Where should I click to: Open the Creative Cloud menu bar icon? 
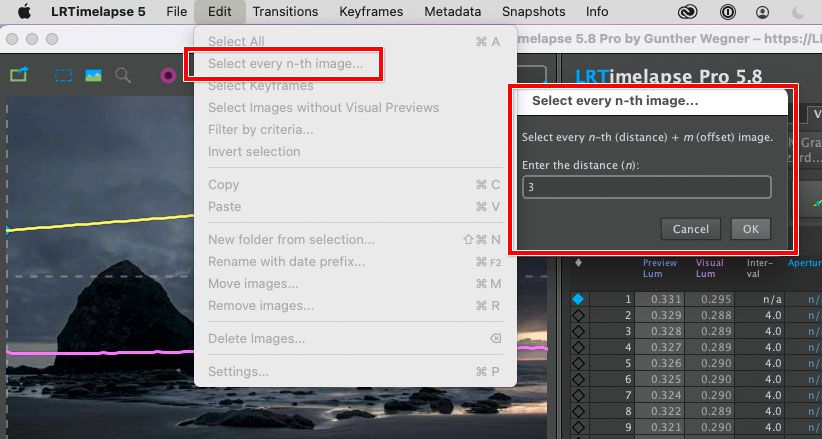687,12
